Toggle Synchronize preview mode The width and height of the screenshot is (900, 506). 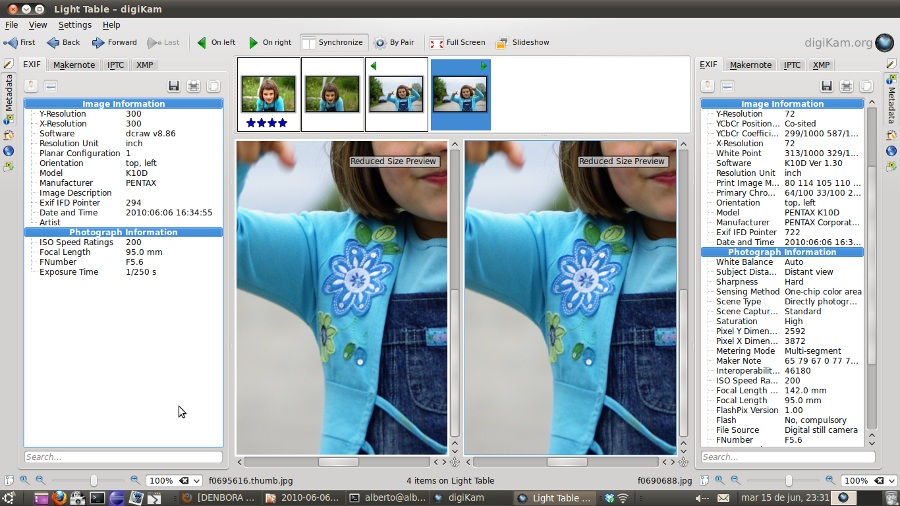point(333,42)
